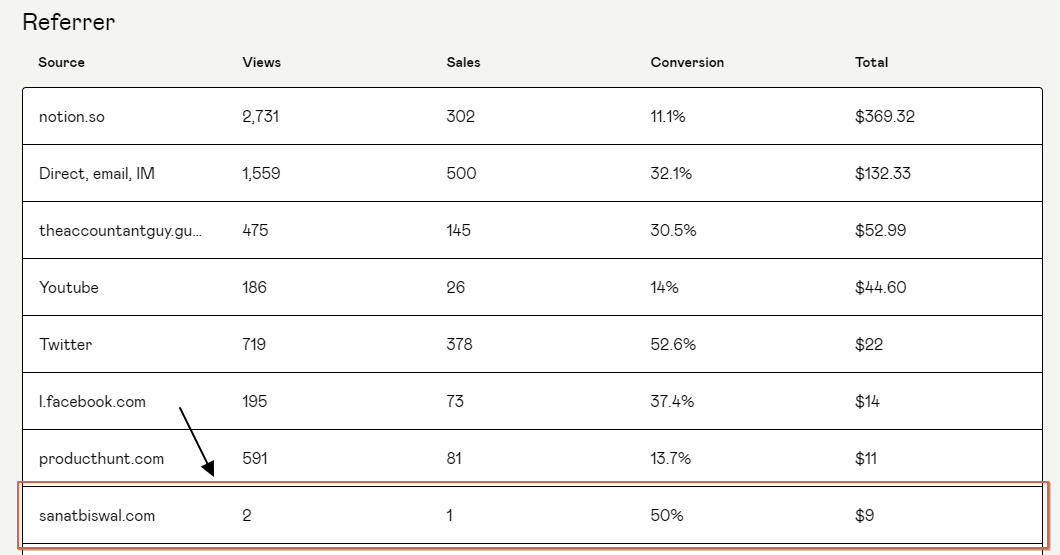Sort by Source column header
The height and width of the screenshot is (555, 1060).
[61, 62]
